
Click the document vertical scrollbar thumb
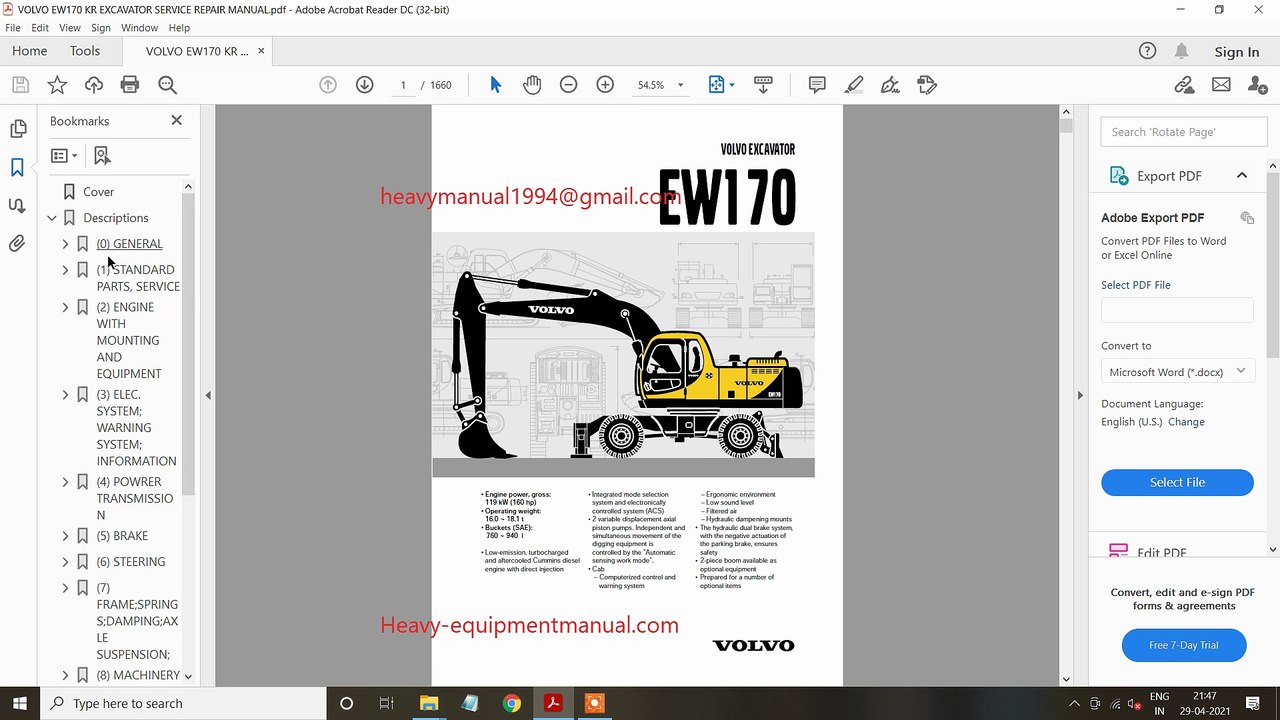point(1066,125)
